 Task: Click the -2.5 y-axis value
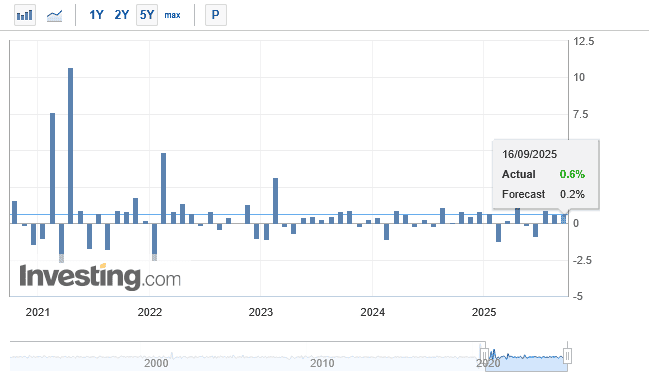(x=582, y=260)
